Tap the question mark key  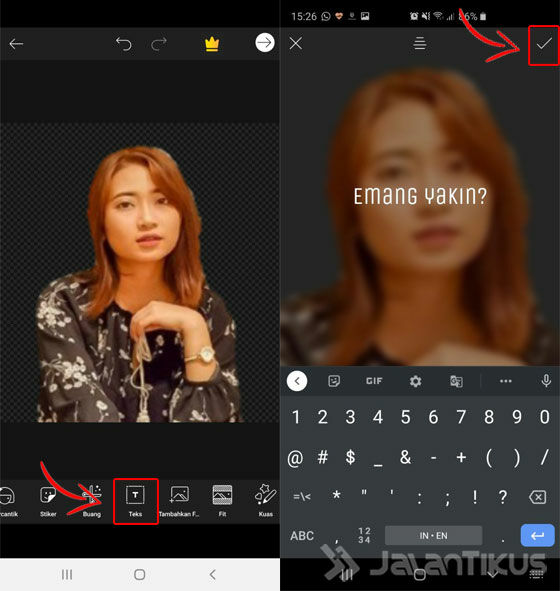click(503, 498)
